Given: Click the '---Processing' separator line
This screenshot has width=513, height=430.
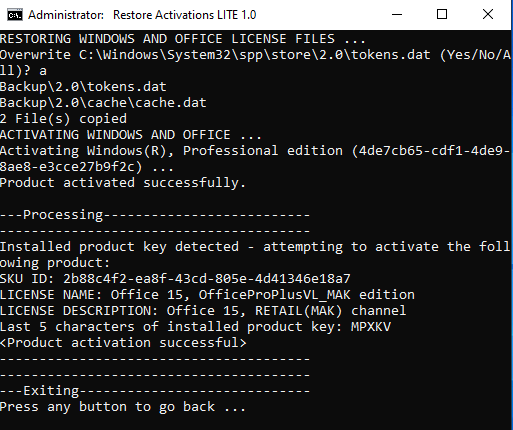Looking at the screenshot, I should (x=155, y=215).
